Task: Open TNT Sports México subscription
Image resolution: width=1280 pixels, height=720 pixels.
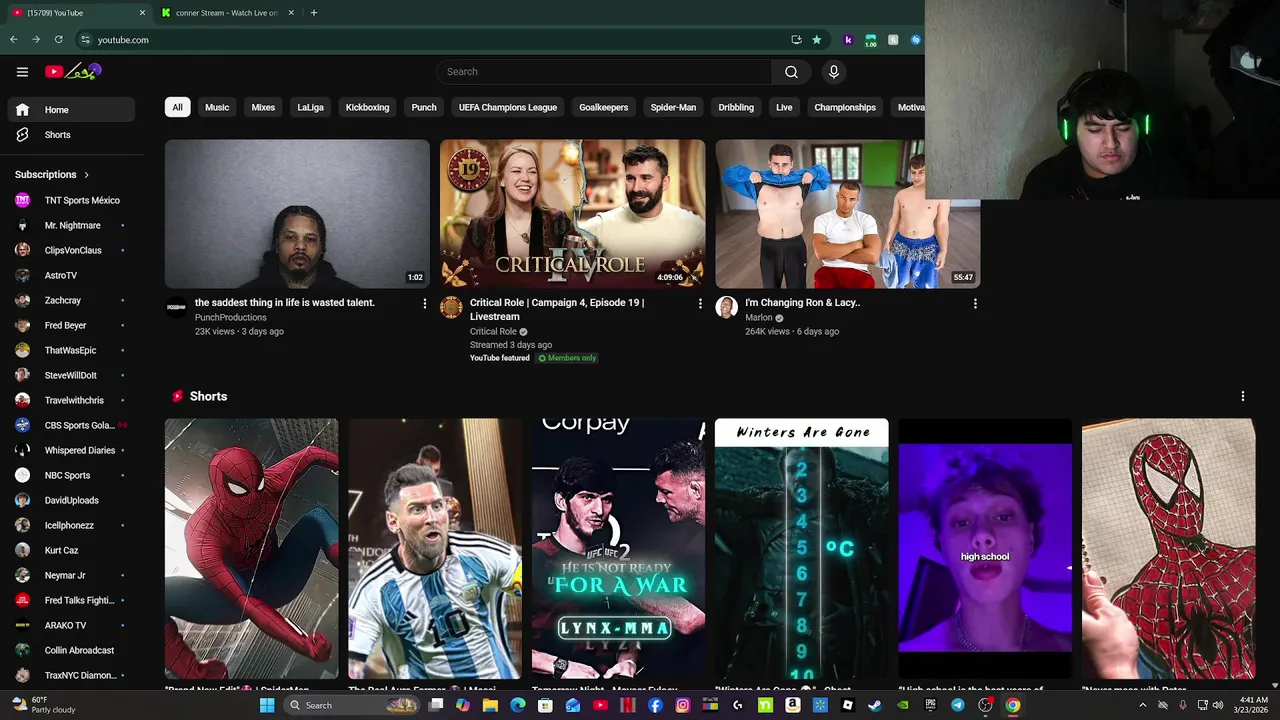Action: tap(71, 200)
